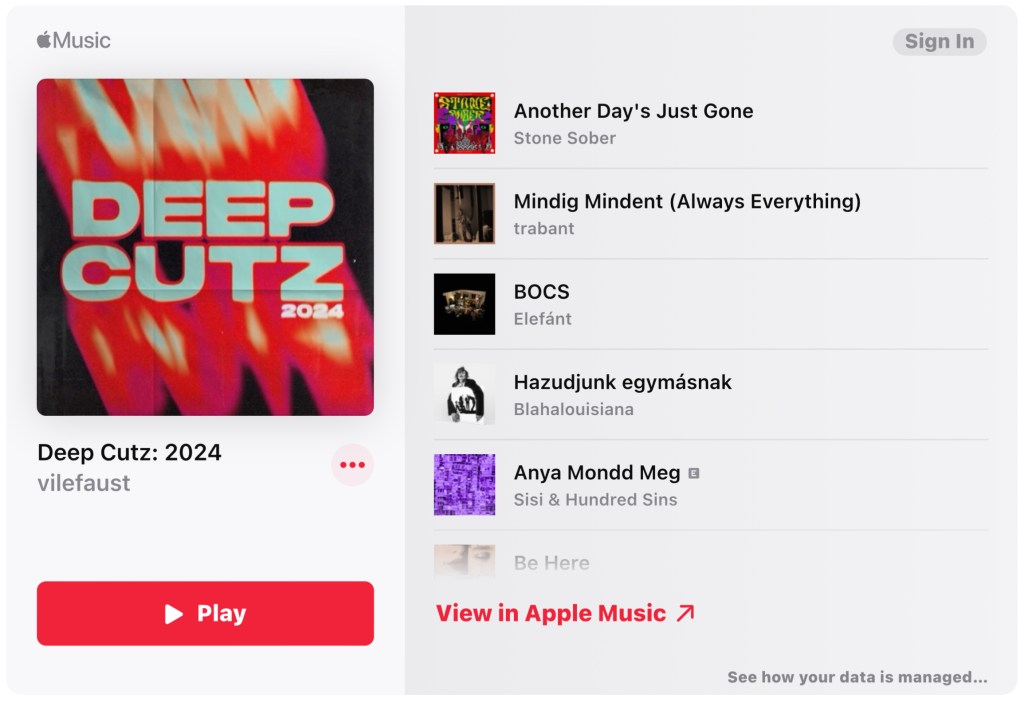
Task: Click the Anya Mondd Meg title
Action: (597, 472)
